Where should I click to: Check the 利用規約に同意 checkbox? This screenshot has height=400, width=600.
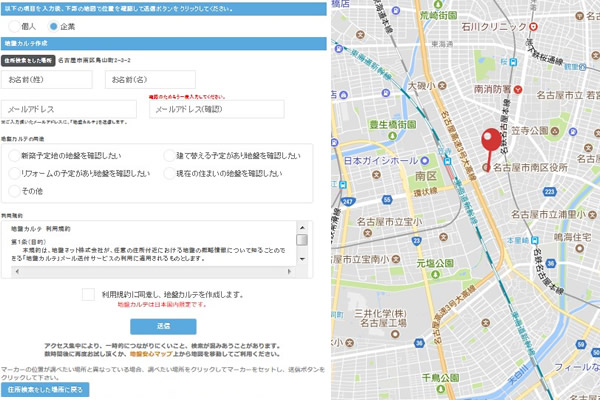pos(88,294)
